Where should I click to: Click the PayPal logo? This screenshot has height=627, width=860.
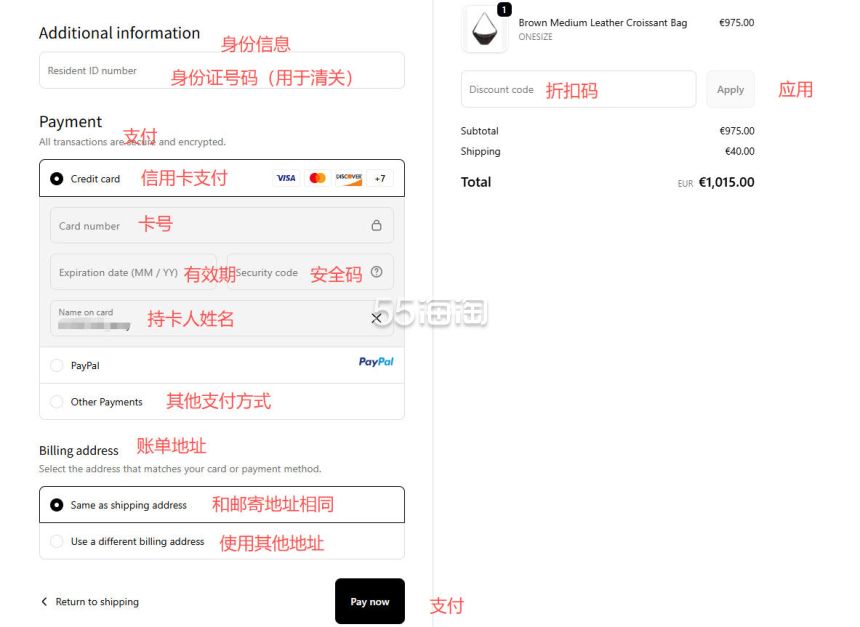[x=376, y=361]
